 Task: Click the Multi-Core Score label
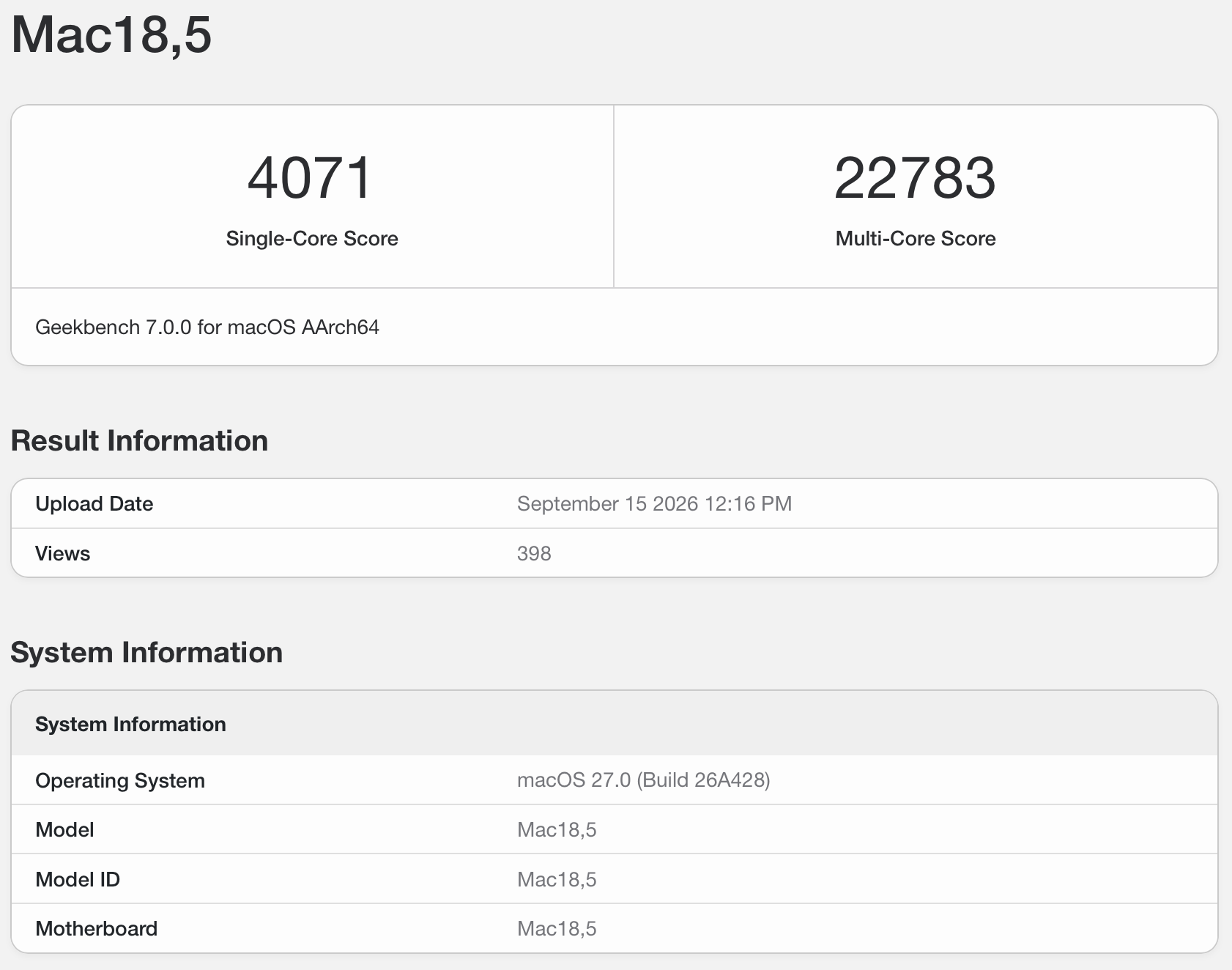pos(916,239)
